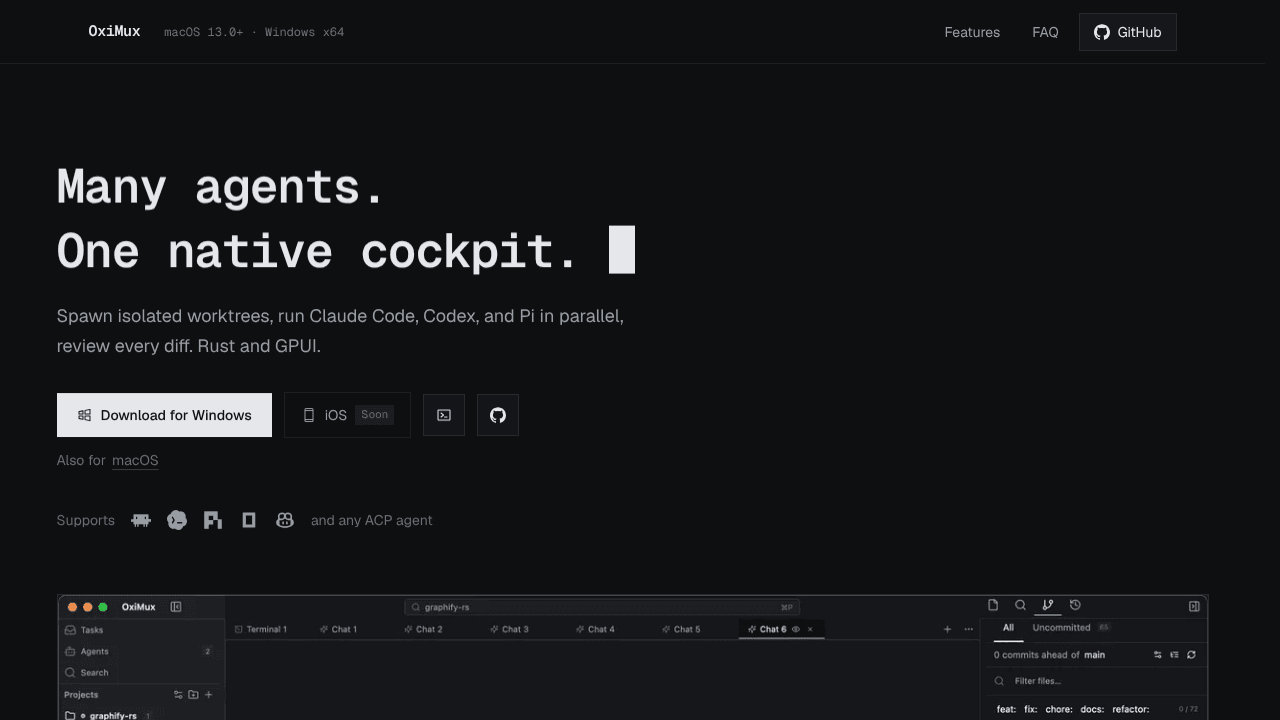The height and width of the screenshot is (720, 1280).
Task: Click the plus icon in Projects header
Action: pos(208,694)
